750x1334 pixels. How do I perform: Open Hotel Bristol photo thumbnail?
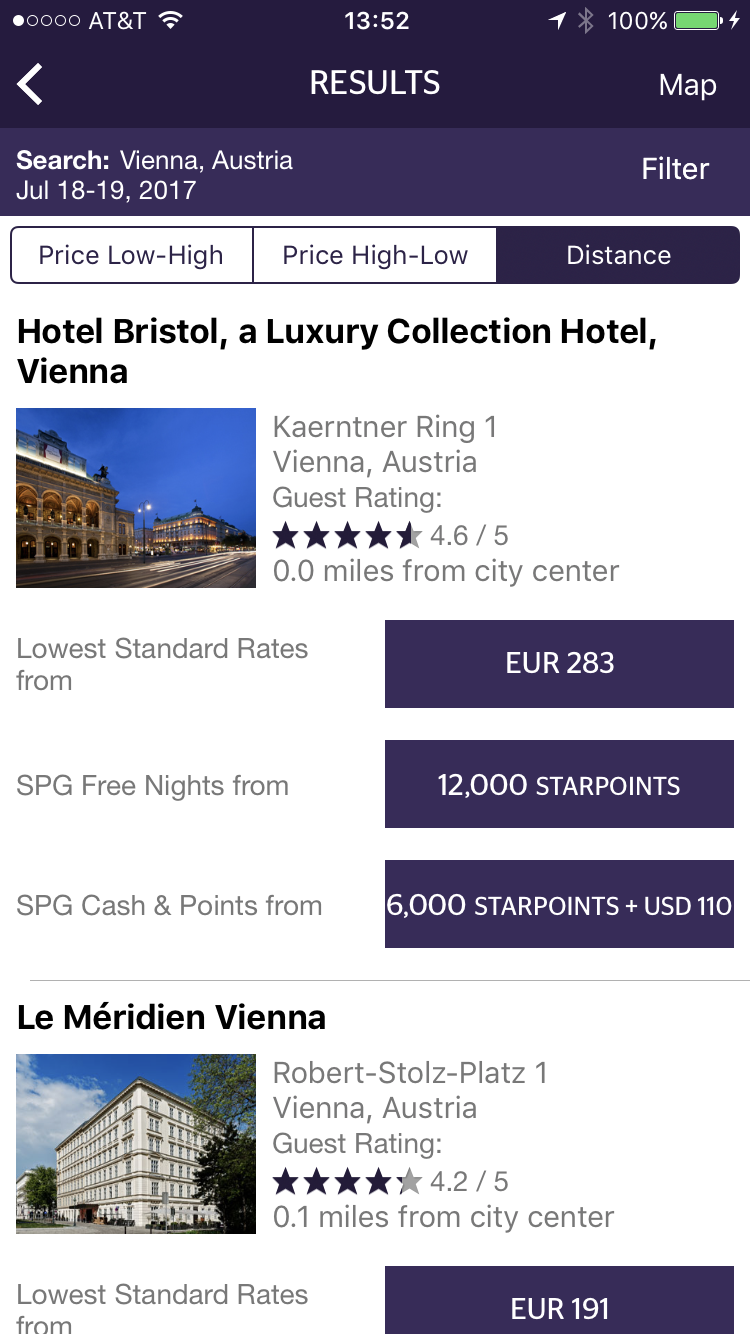136,497
